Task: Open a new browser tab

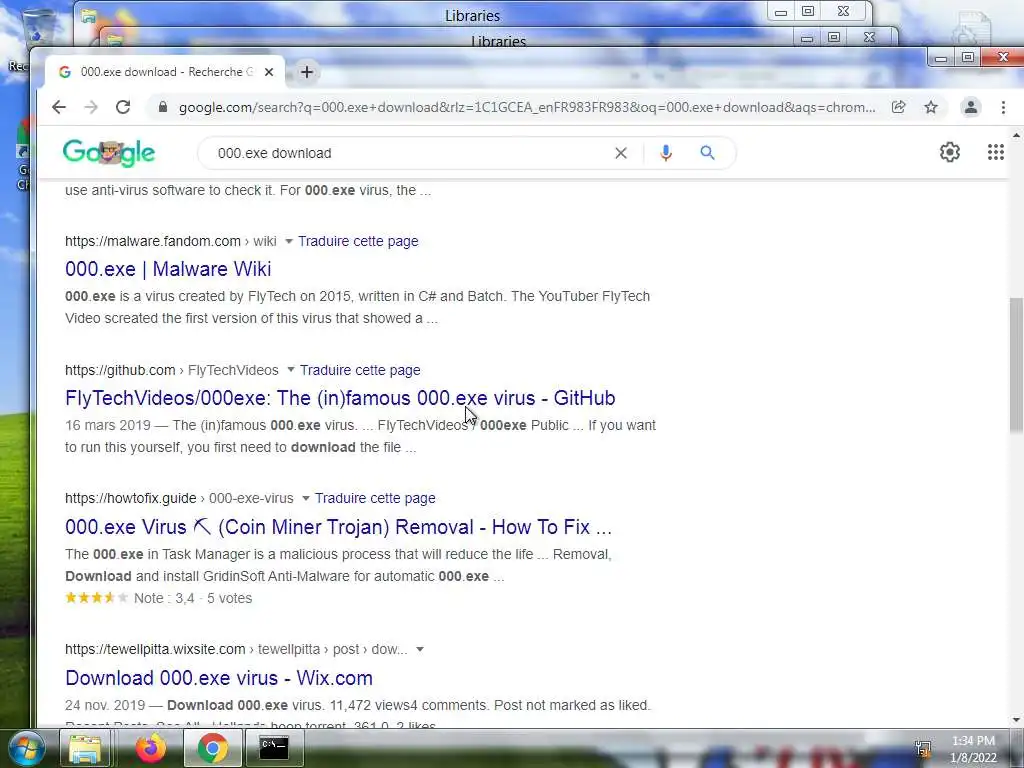Action: point(307,72)
